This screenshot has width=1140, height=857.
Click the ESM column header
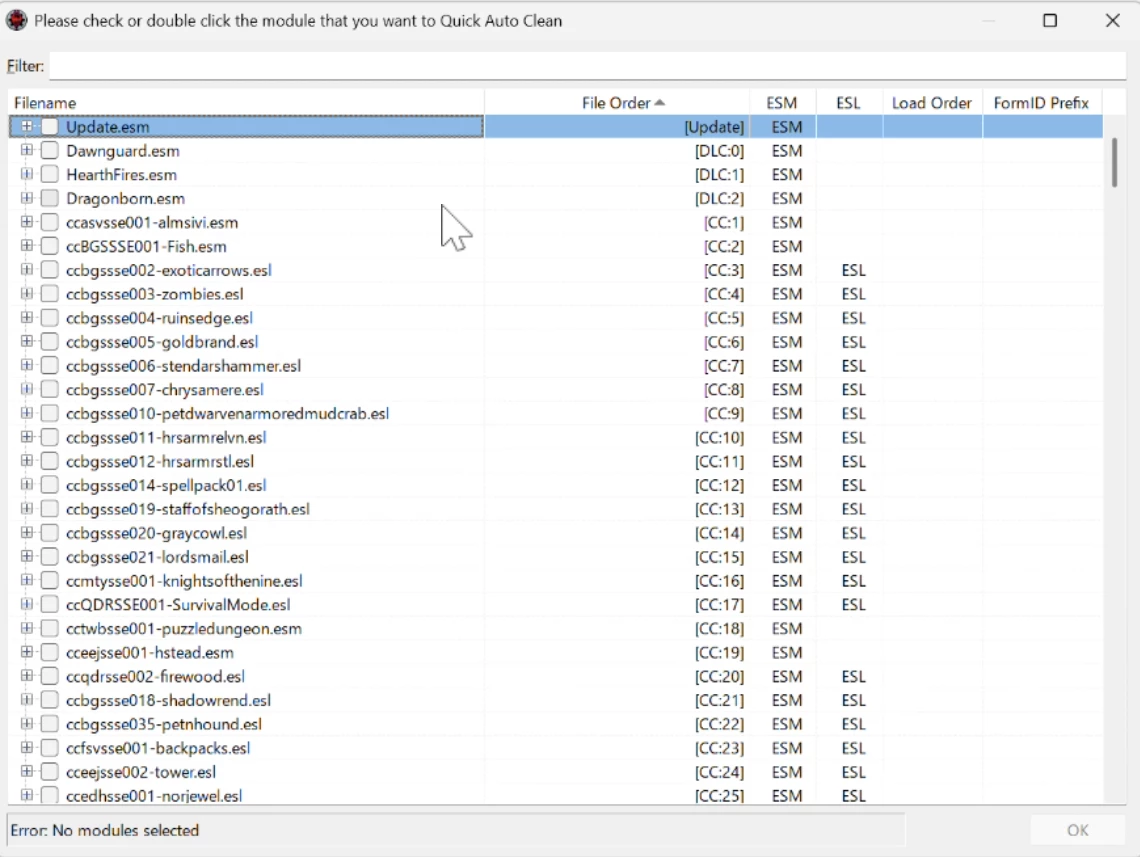(782, 102)
